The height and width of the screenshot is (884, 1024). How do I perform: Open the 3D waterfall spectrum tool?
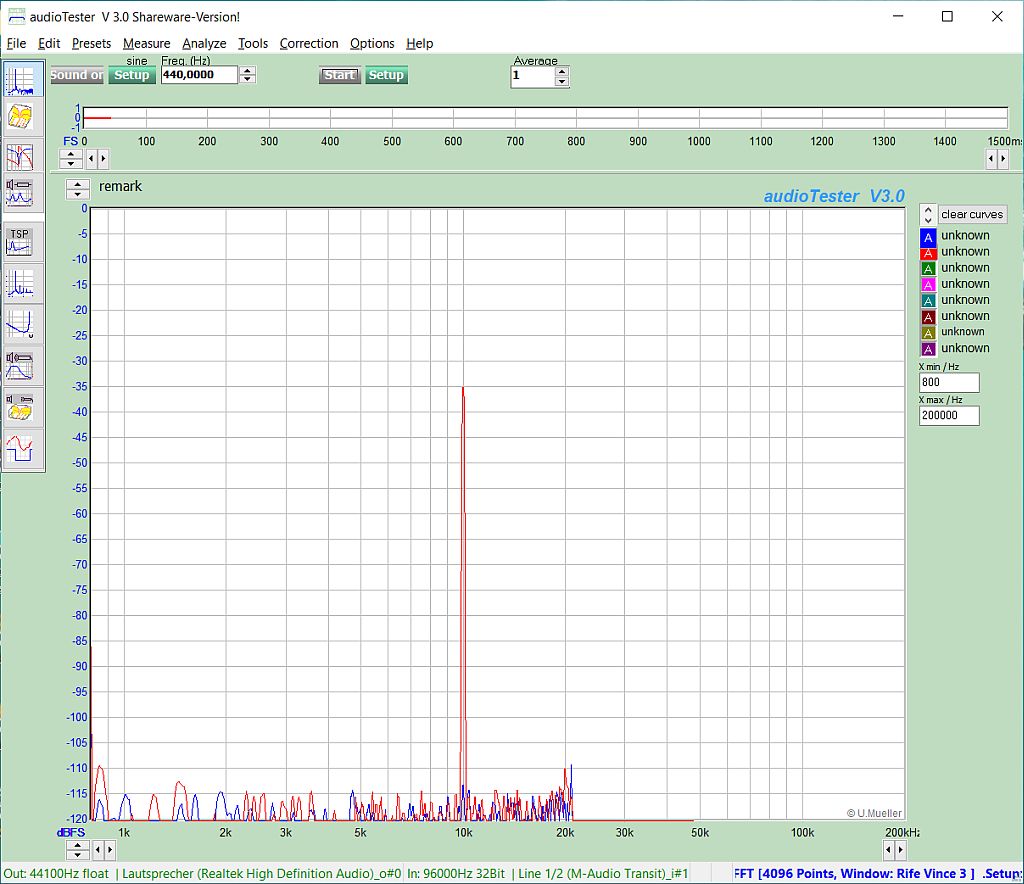click(20, 117)
